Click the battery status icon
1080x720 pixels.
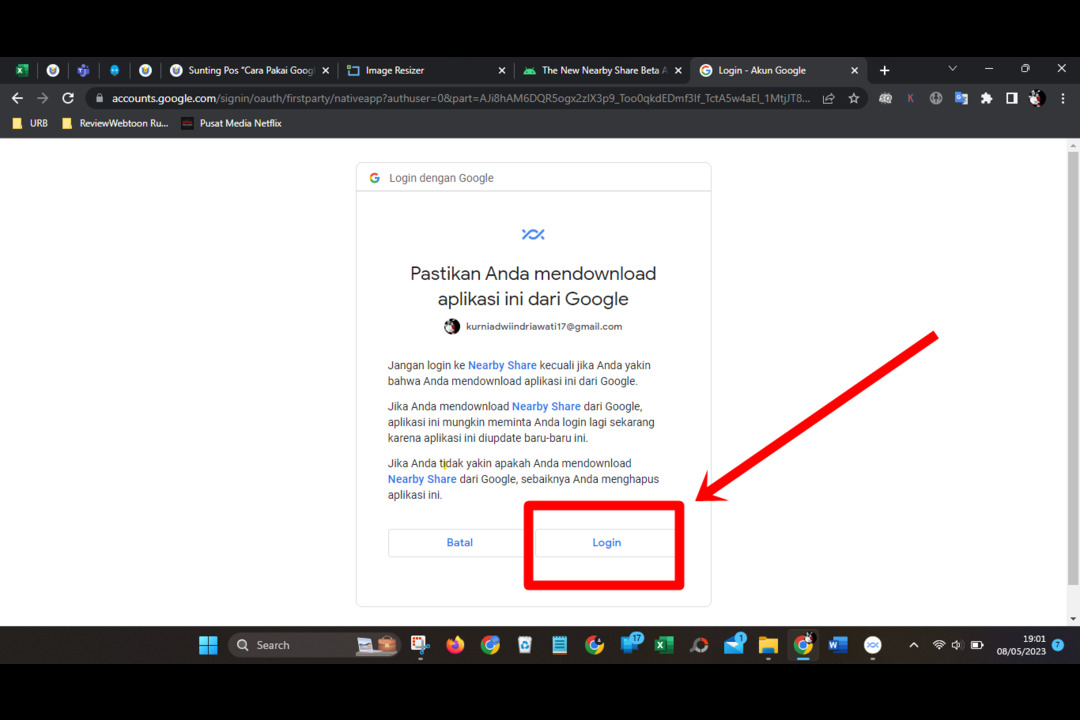[977, 646]
